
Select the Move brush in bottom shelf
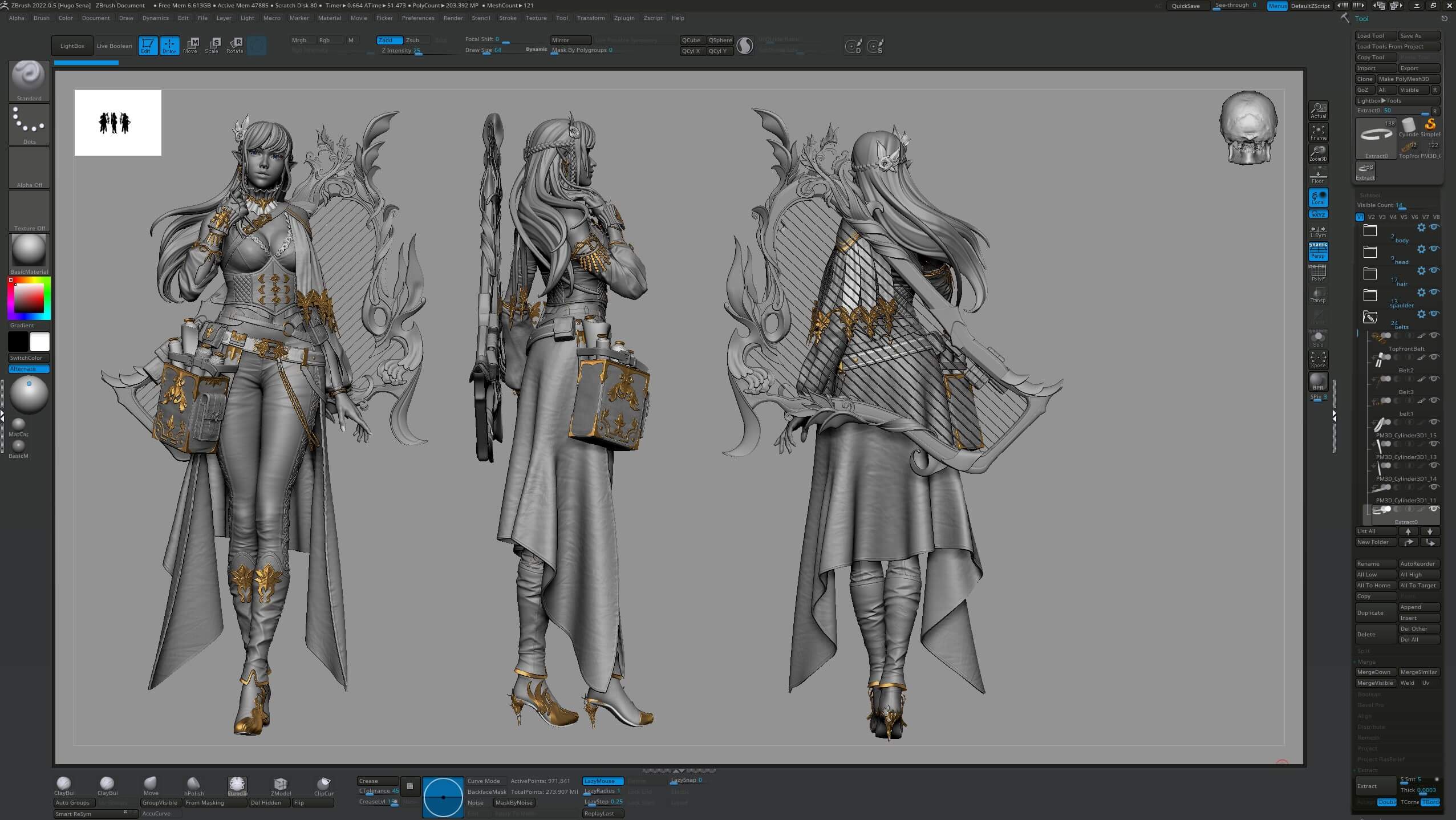point(151,786)
